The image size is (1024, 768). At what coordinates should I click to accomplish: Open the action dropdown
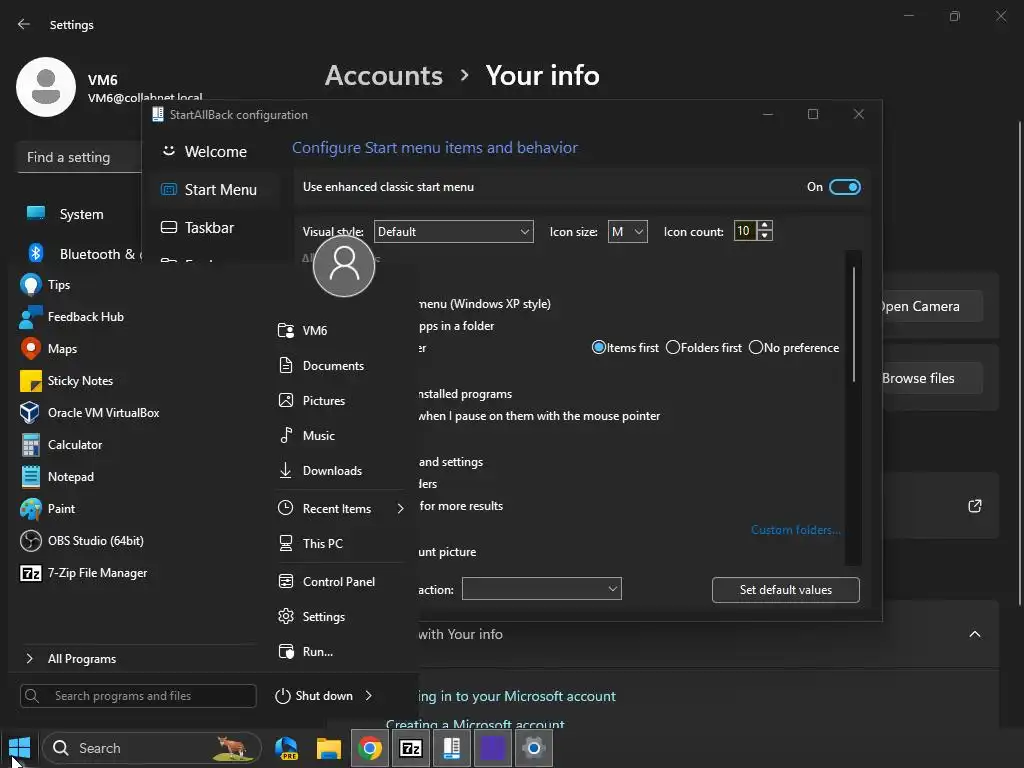[x=541, y=589]
